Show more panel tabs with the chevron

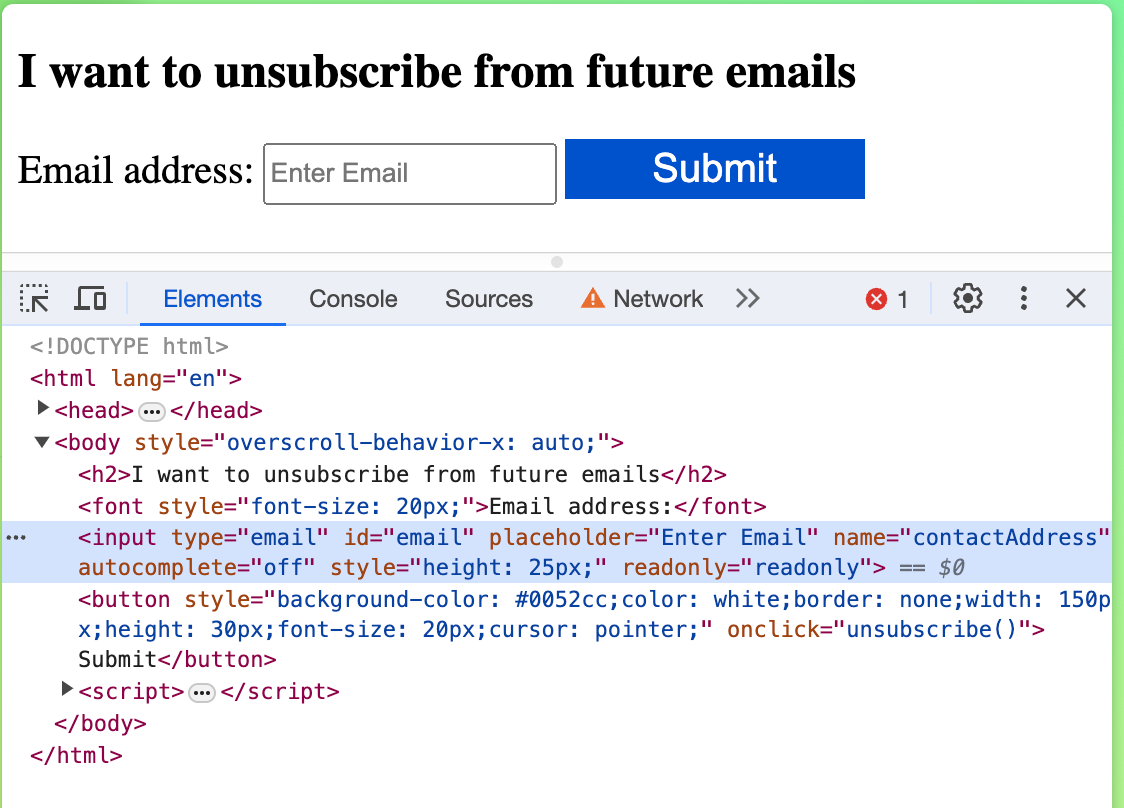pos(748,298)
